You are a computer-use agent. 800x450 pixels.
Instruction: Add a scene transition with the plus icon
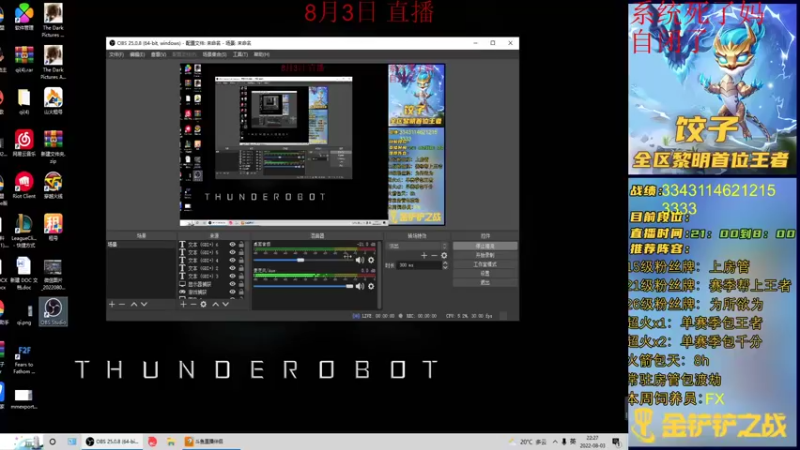pyautogui.click(x=424, y=256)
